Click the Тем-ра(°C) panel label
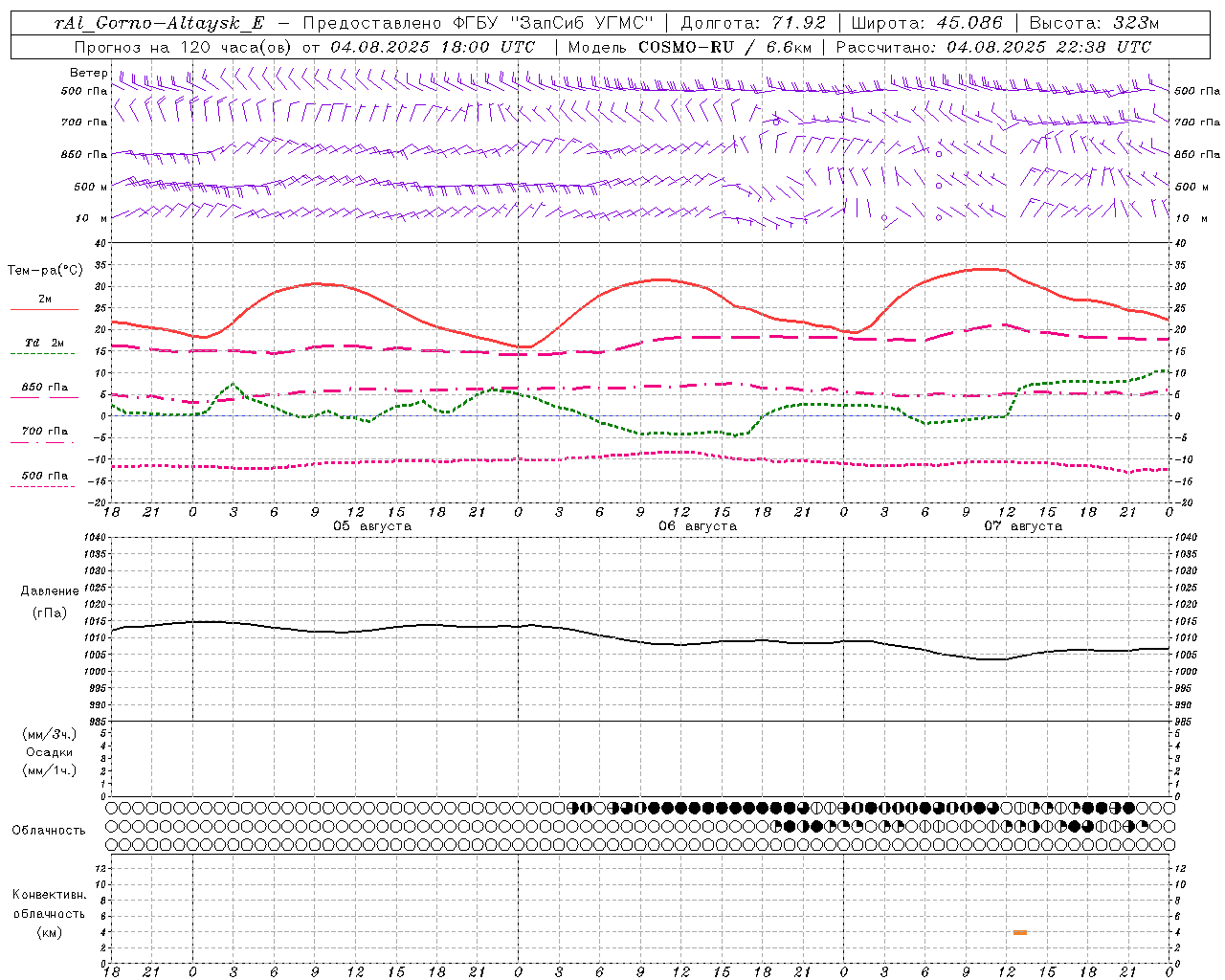1225x980 pixels. click(45, 271)
